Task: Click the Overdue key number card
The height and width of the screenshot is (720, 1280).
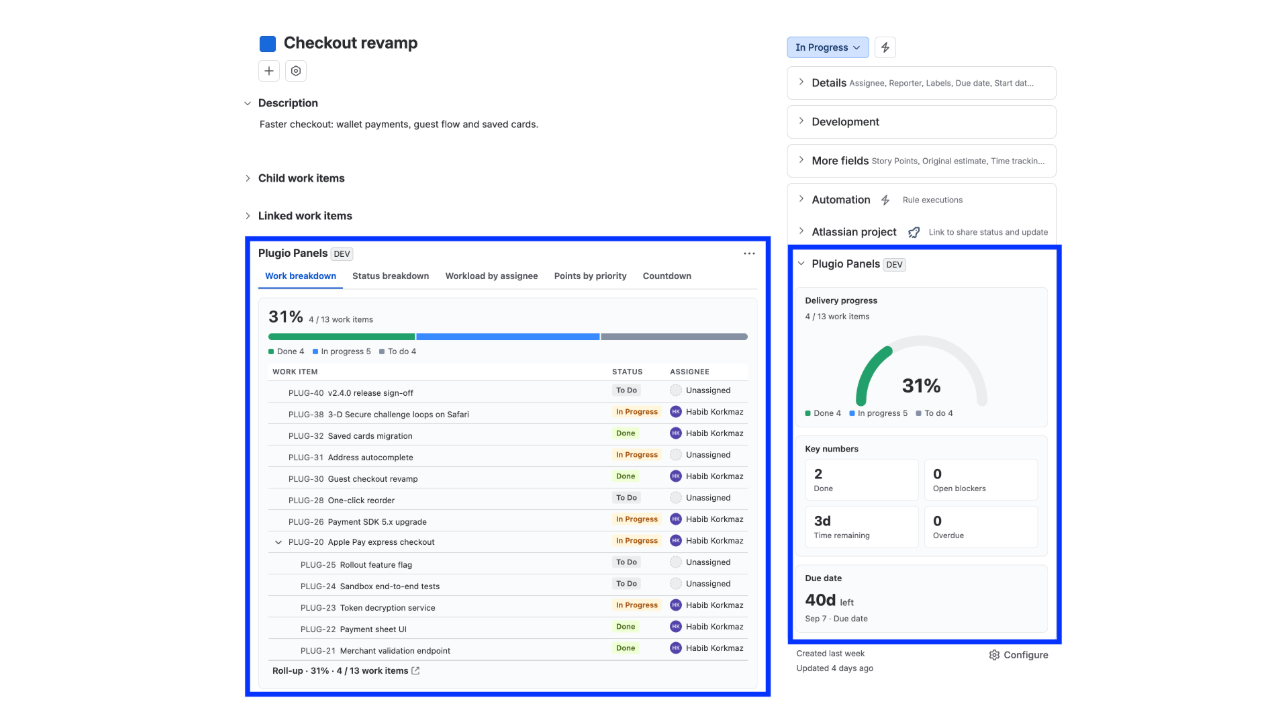Action: click(x=981, y=527)
